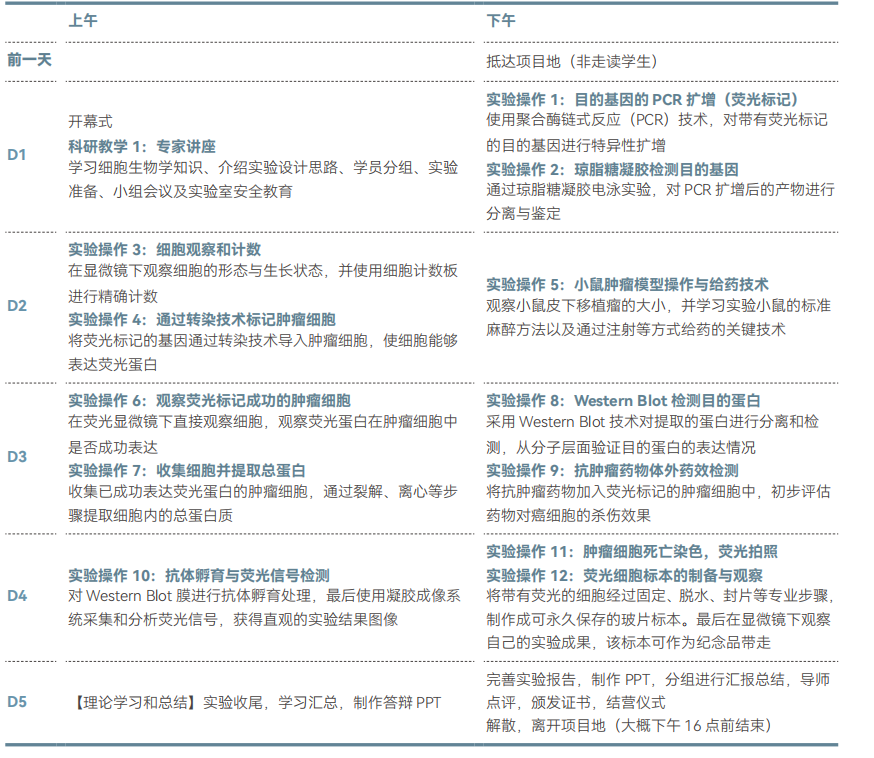Click the 上午 column header
Screen dimensions: 874x758
coord(82,21)
